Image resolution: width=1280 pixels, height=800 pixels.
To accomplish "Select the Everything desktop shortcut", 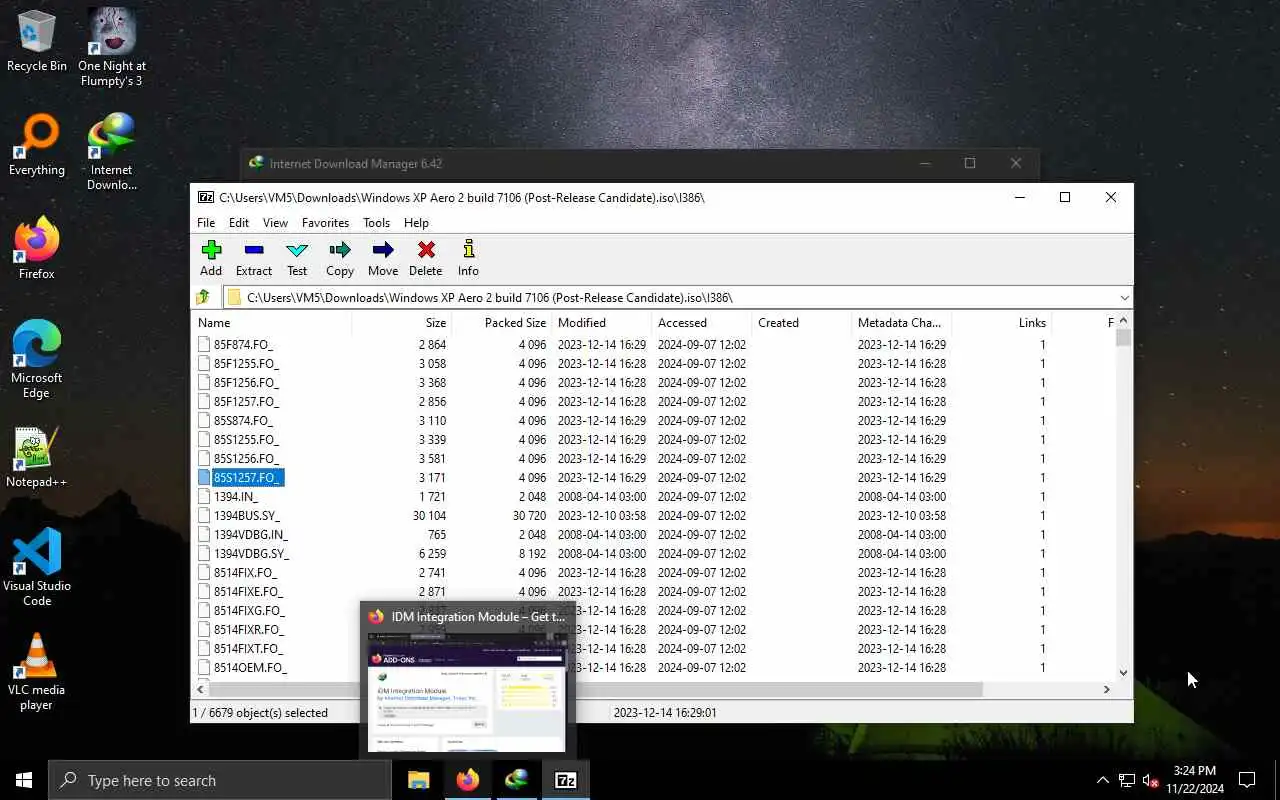I will (x=37, y=146).
